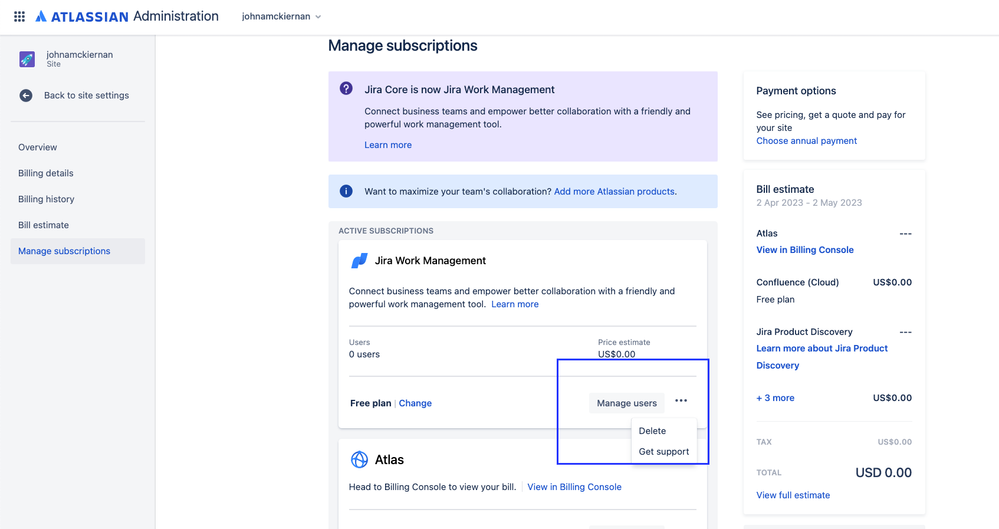The height and width of the screenshot is (529, 999).
Task: Open the app switcher grid icon
Action: (x=19, y=17)
